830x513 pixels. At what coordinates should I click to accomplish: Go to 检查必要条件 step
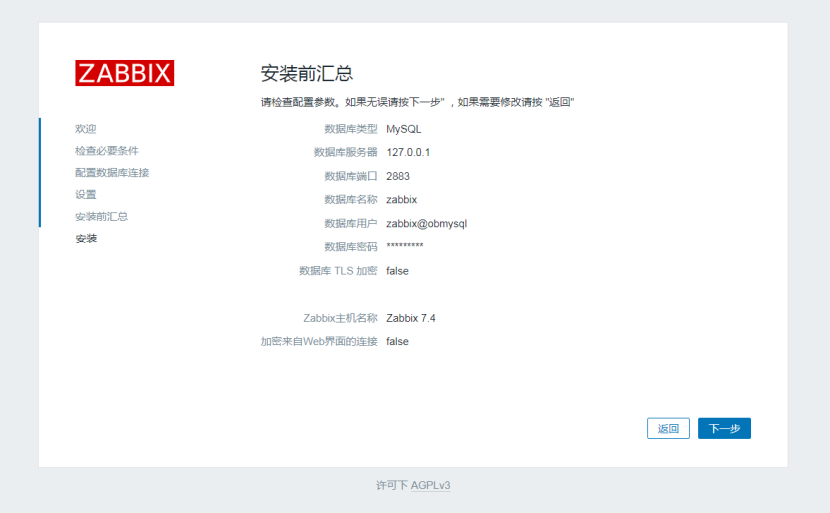[x=107, y=151]
